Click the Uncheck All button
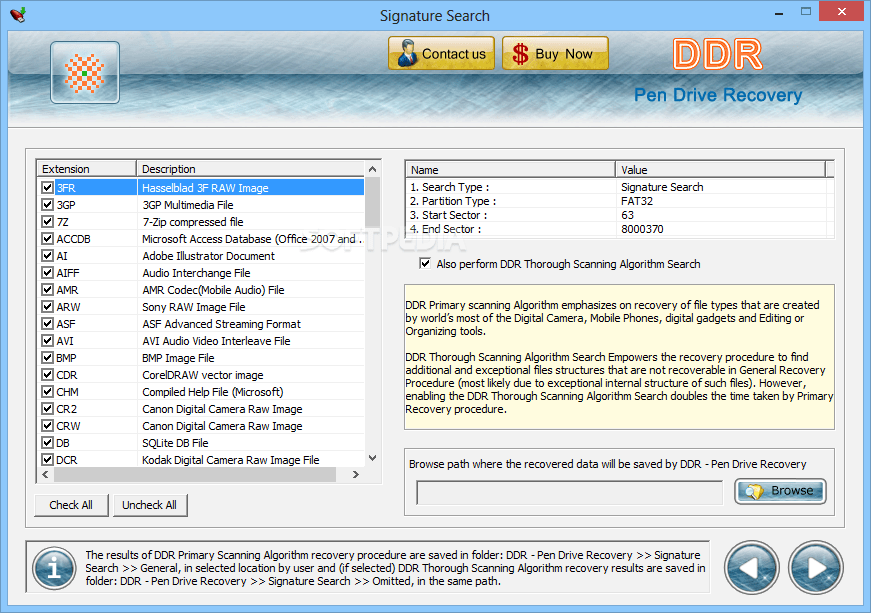 tap(149, 505)
